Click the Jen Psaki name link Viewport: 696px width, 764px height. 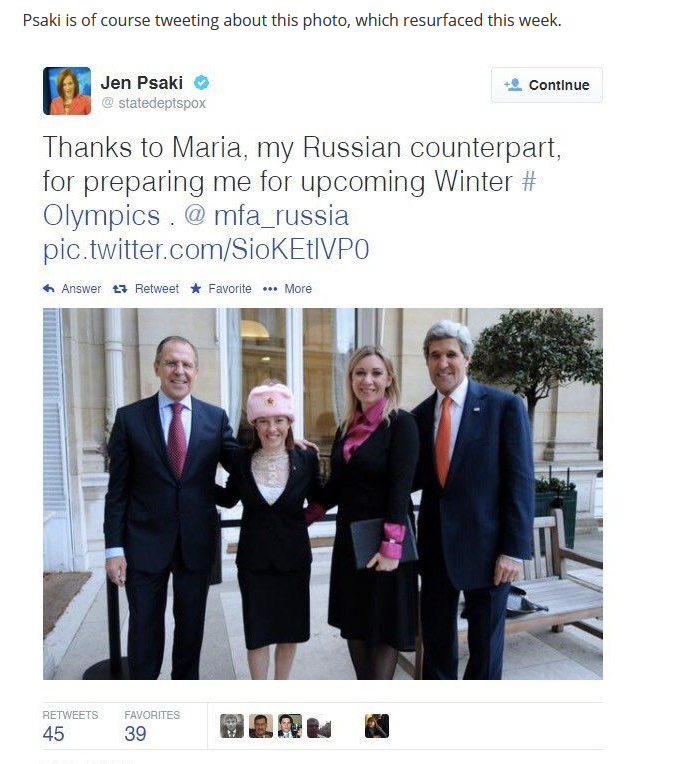point(142,82)
